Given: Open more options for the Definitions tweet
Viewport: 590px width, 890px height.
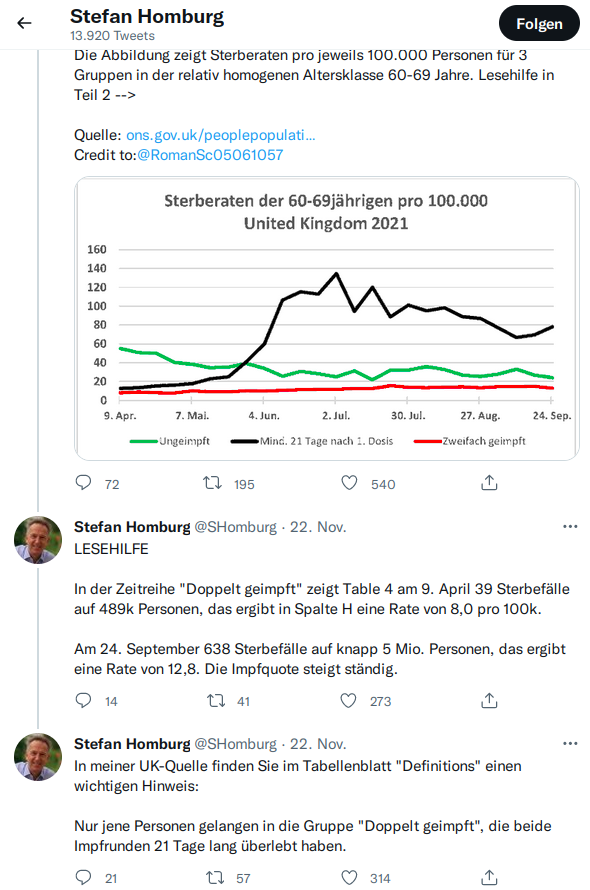Looking at the screenshot, I should pos(570,744).
